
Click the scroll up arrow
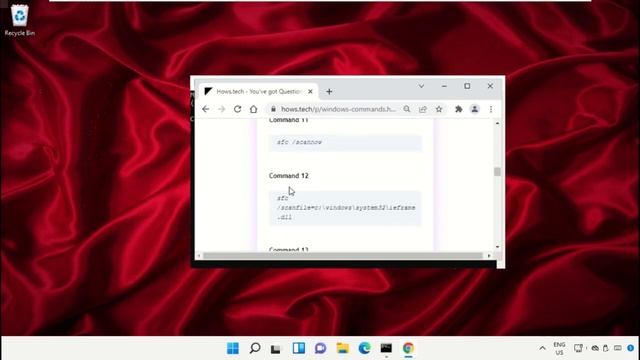[x=497, y=123]
